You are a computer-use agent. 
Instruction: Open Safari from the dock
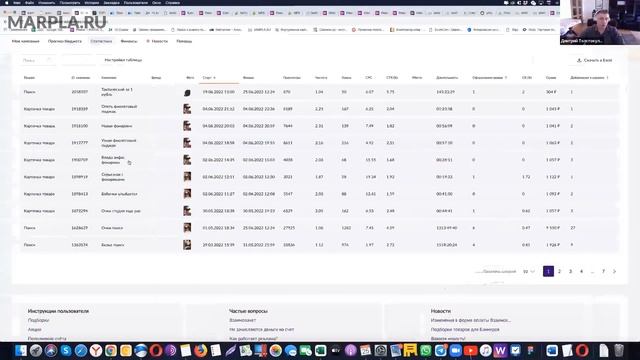point(81,351)
